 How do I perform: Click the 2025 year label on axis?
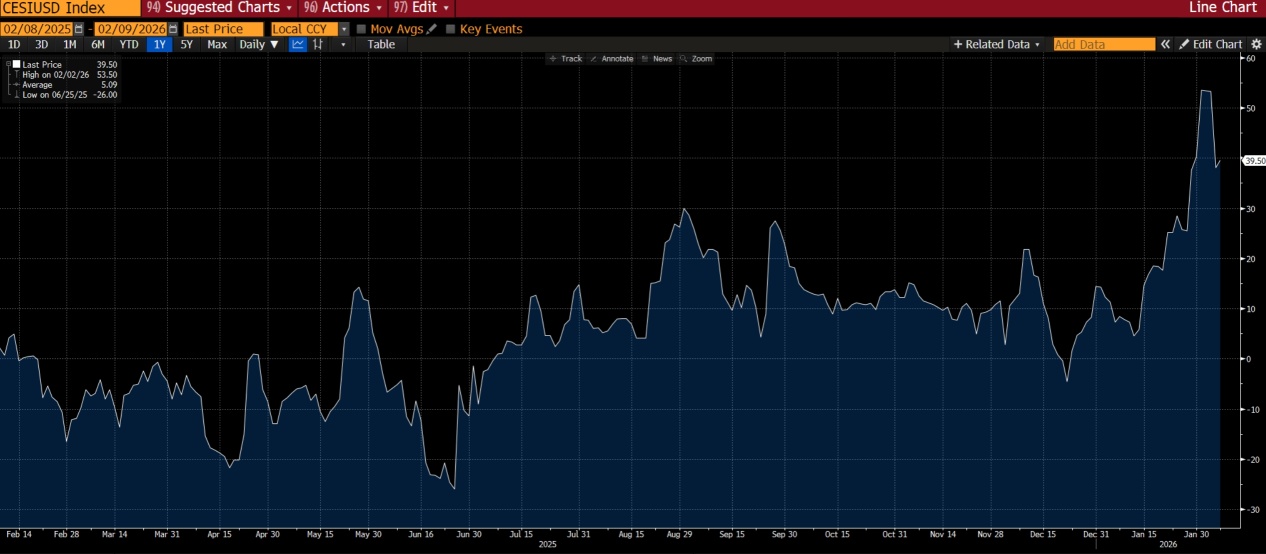548,545
